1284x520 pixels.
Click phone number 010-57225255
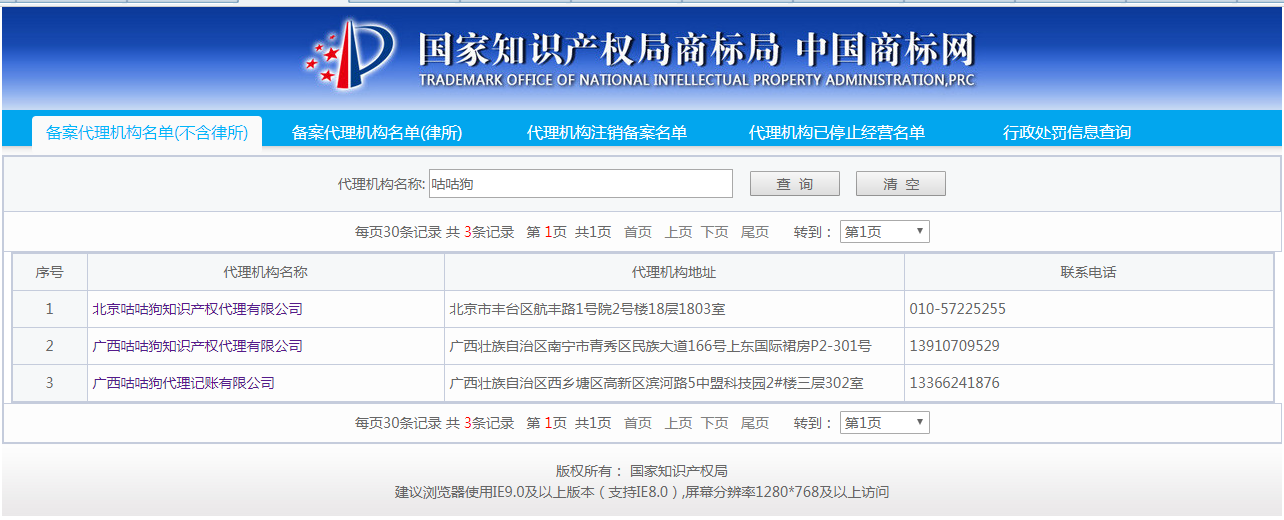point(958,309)
